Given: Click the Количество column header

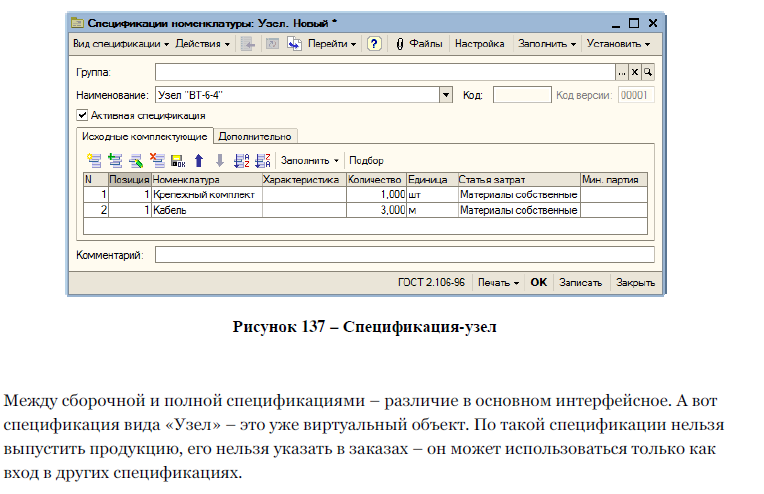Looking at the screenshot, I should tap(376, 180).
